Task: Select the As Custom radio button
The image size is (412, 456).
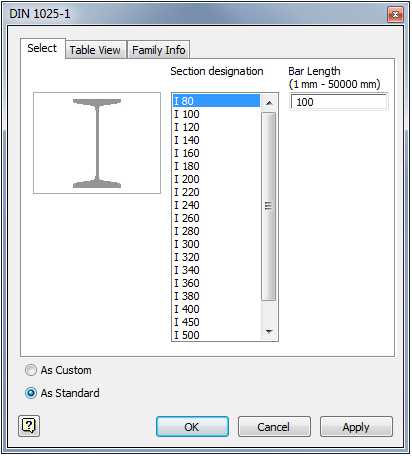Action: click(x=31, y=370)
